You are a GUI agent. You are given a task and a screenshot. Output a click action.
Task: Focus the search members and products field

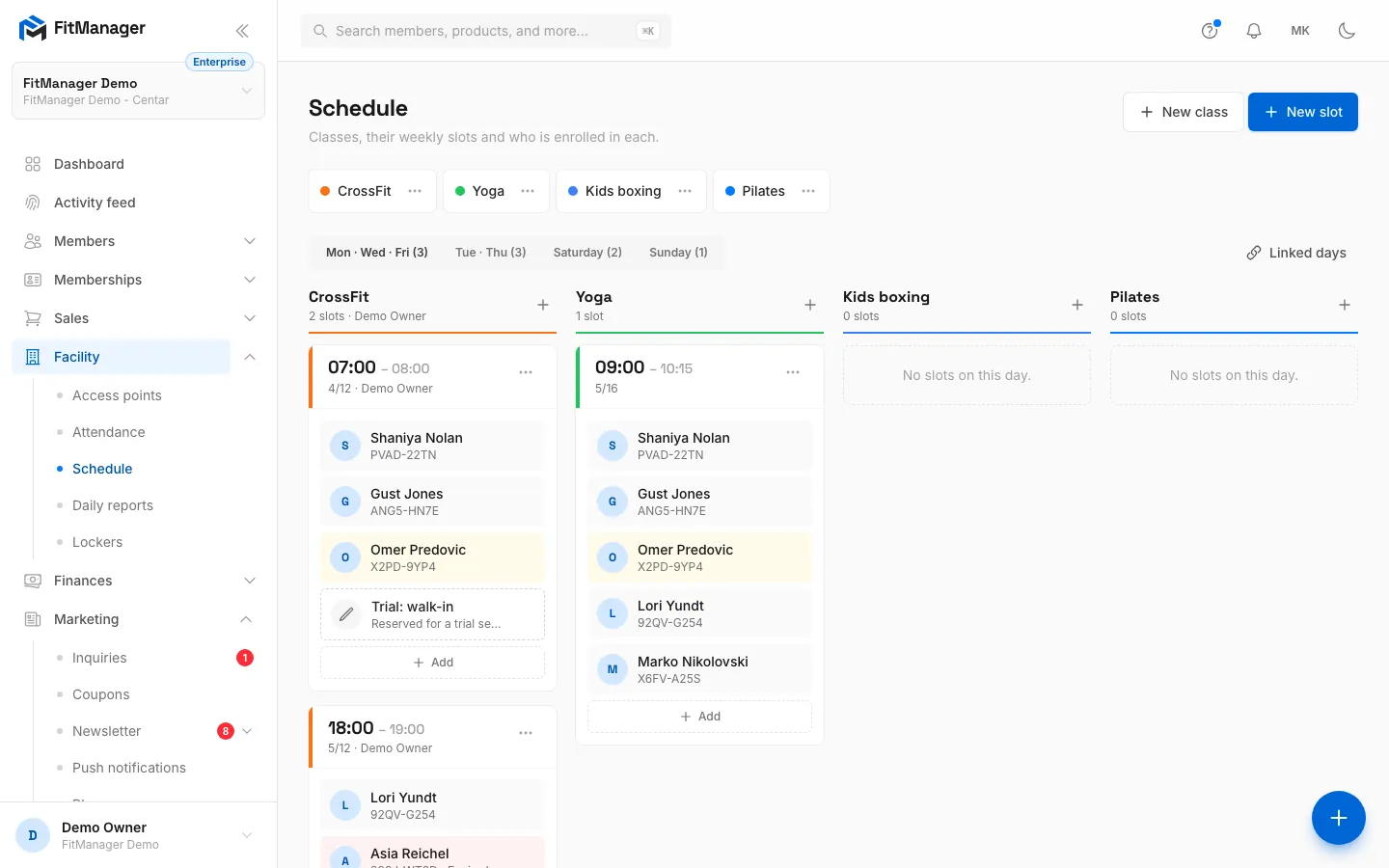[486, 31]
